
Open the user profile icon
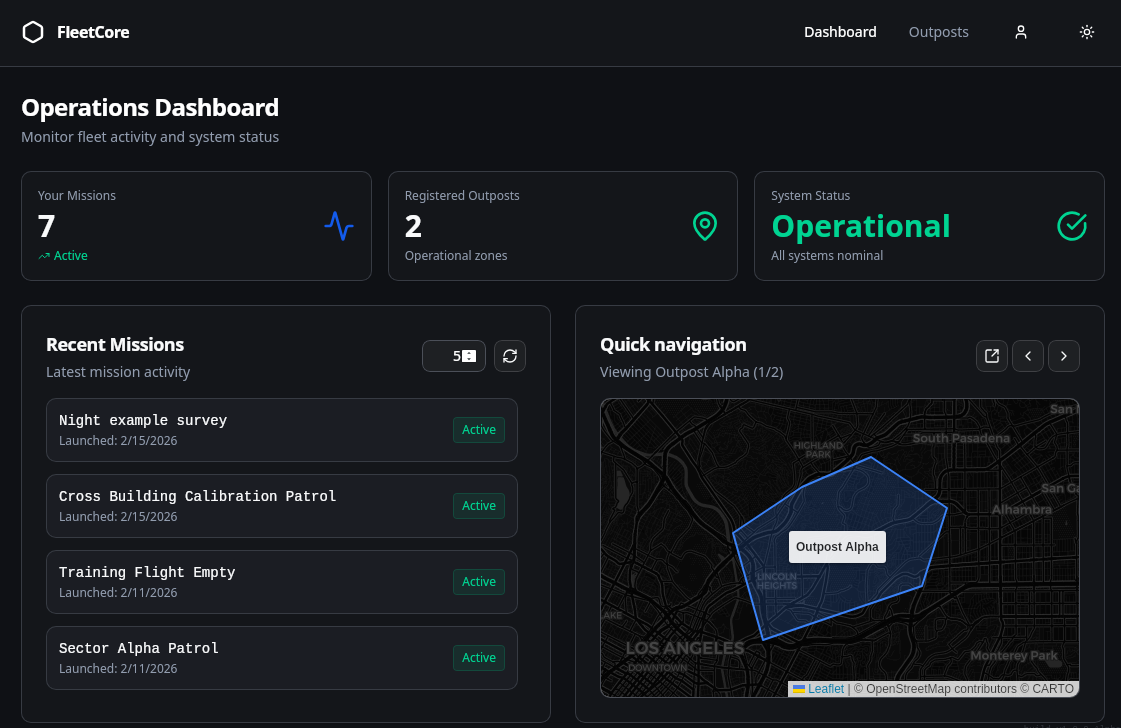coord(1021,32)
